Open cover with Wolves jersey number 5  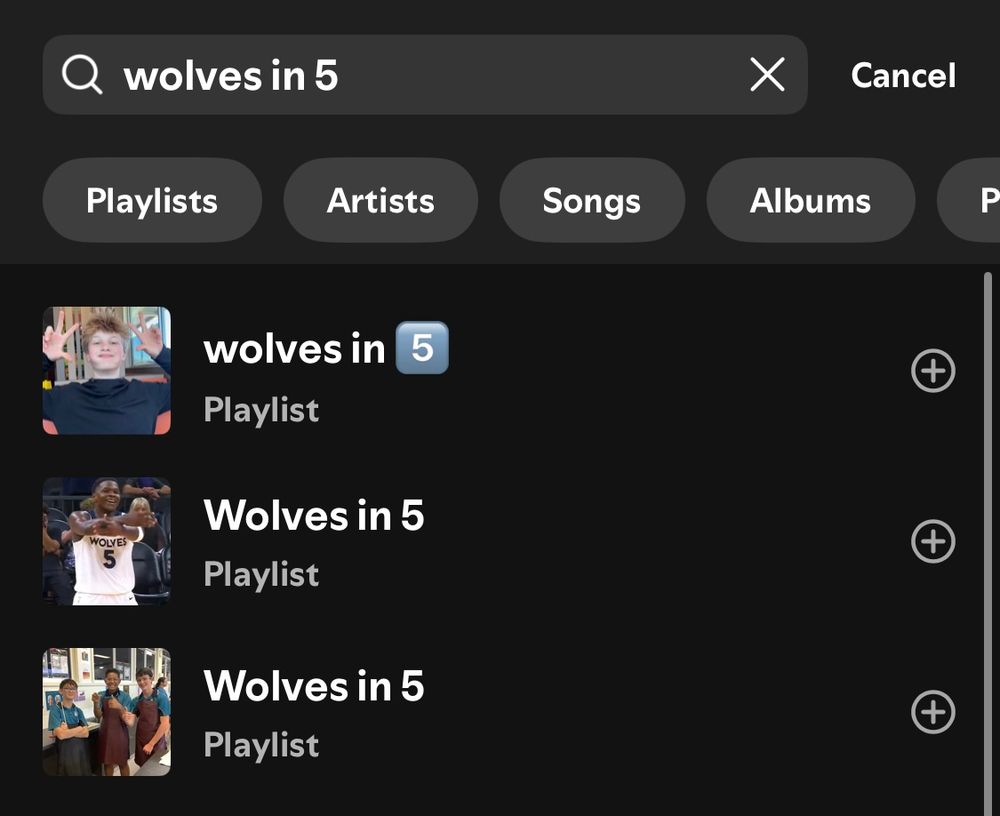(107, 541)
